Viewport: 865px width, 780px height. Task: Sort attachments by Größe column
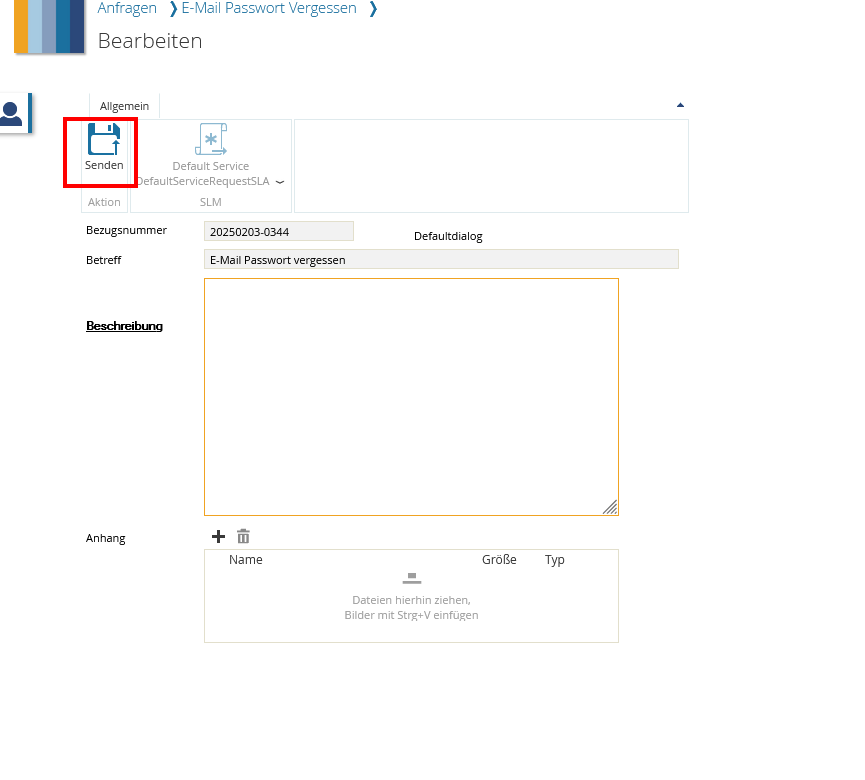[499, 560]
